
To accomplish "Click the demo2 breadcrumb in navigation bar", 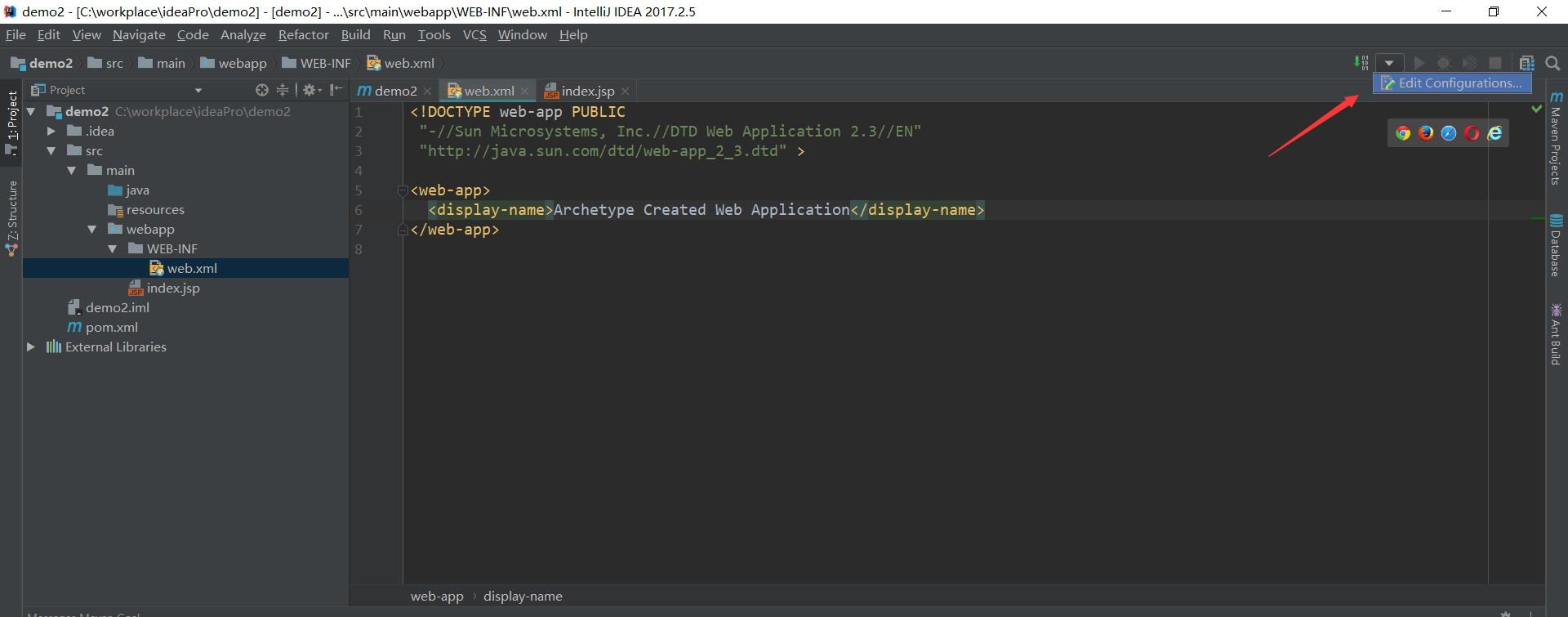I will point(42,63).
